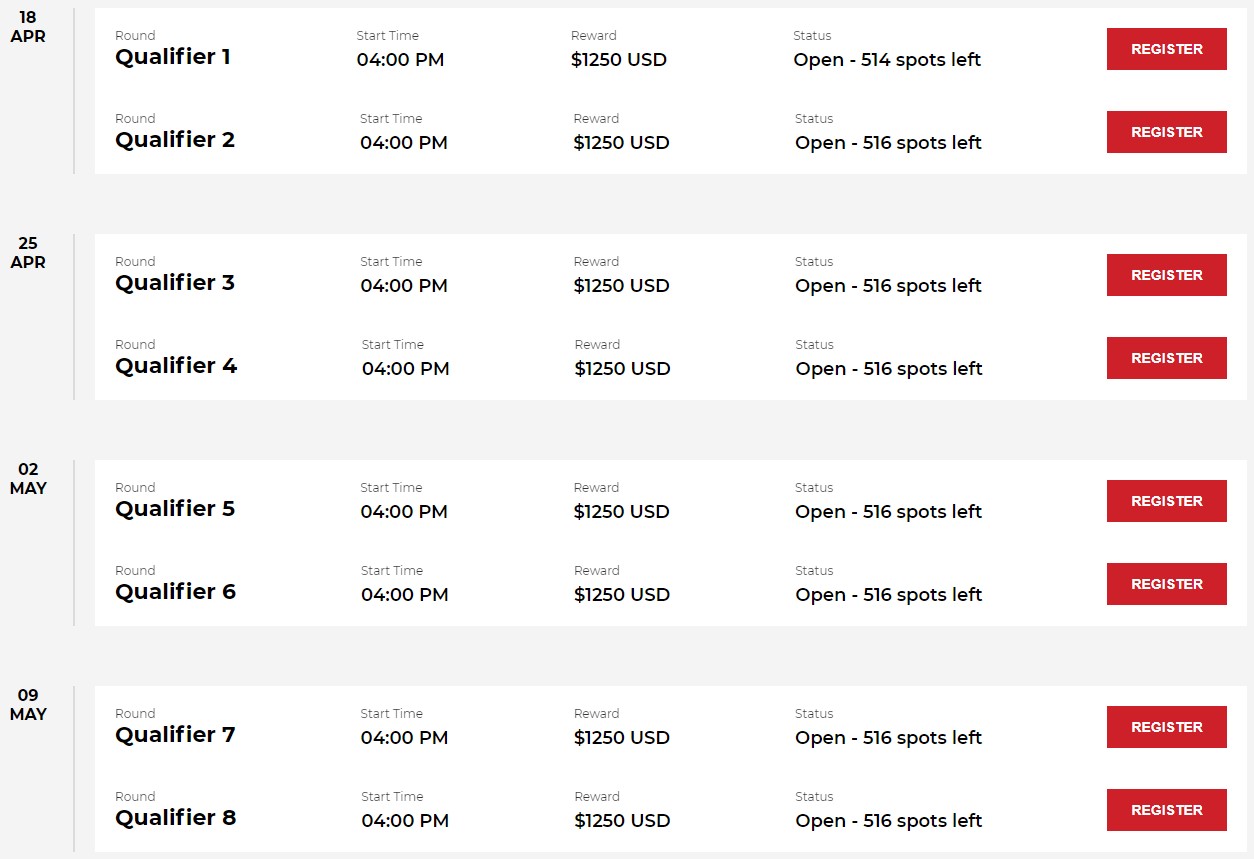The width and height of the screenshot is (1254, 859).
Task: Click Qualifier 2 reward $1250 USD
Action: [621, 143]
